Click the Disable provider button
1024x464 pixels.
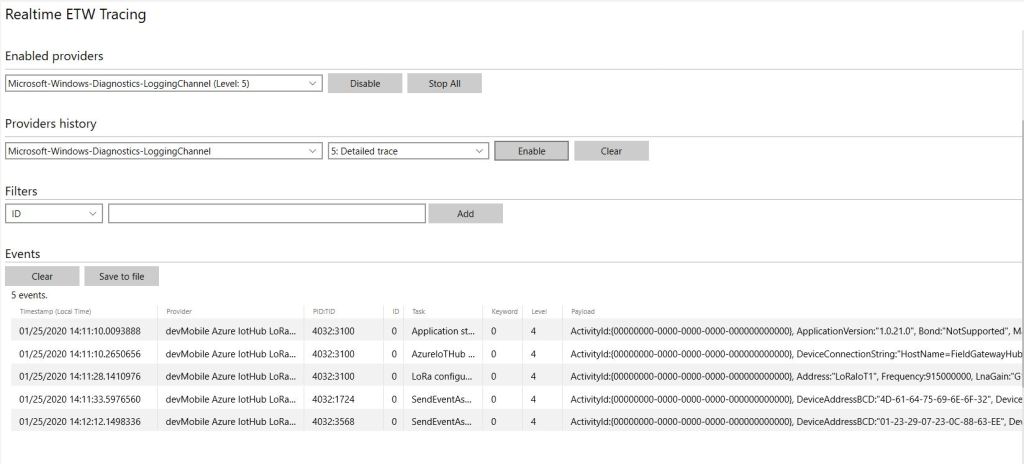(365, 84)
